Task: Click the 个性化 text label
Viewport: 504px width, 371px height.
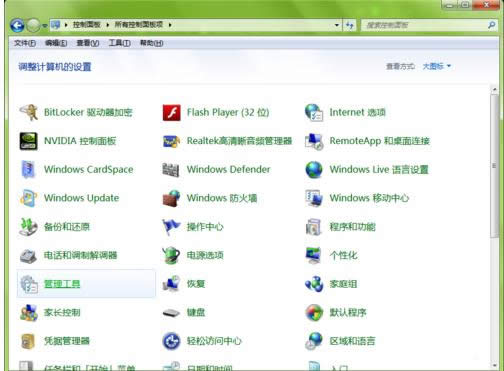Action: (x=343, y=255)
